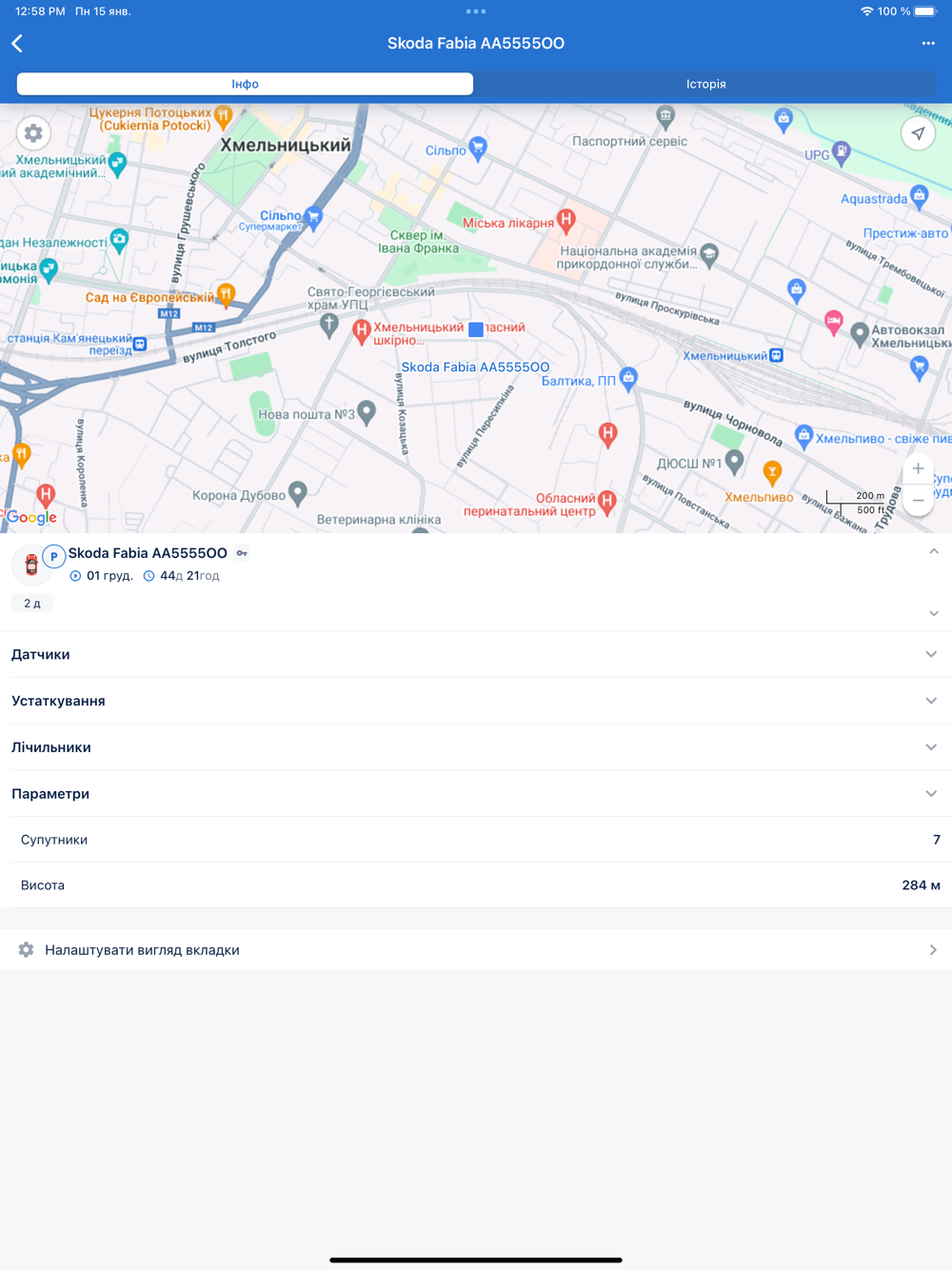The width and height of the screenshot is (952, 1270).
Task: Open the three-dots more options menu
Action: (928, 44)
